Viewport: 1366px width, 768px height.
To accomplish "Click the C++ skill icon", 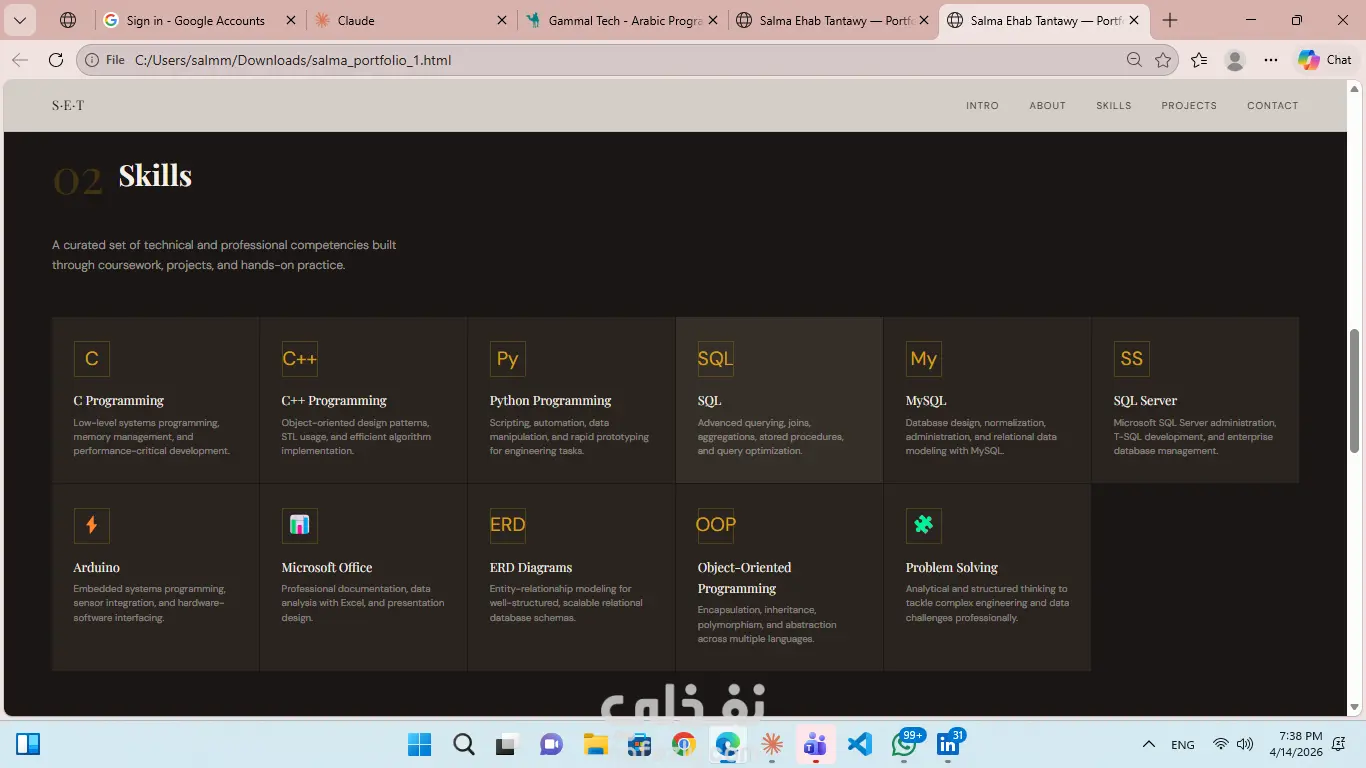I will pos(300,359).
